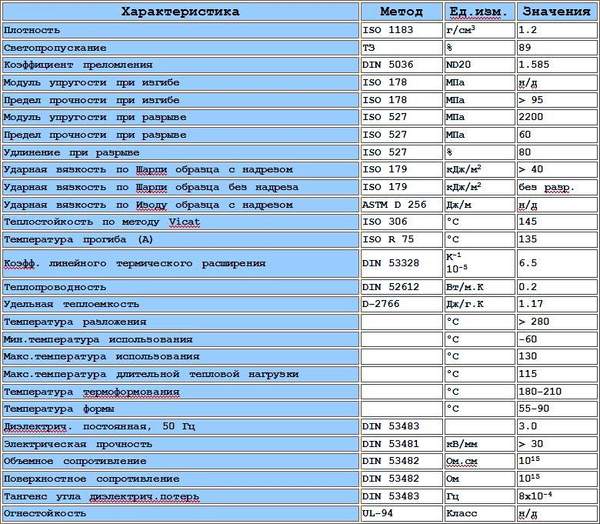
Task: Click the underlined word Vicat
Action: point(184,222)
